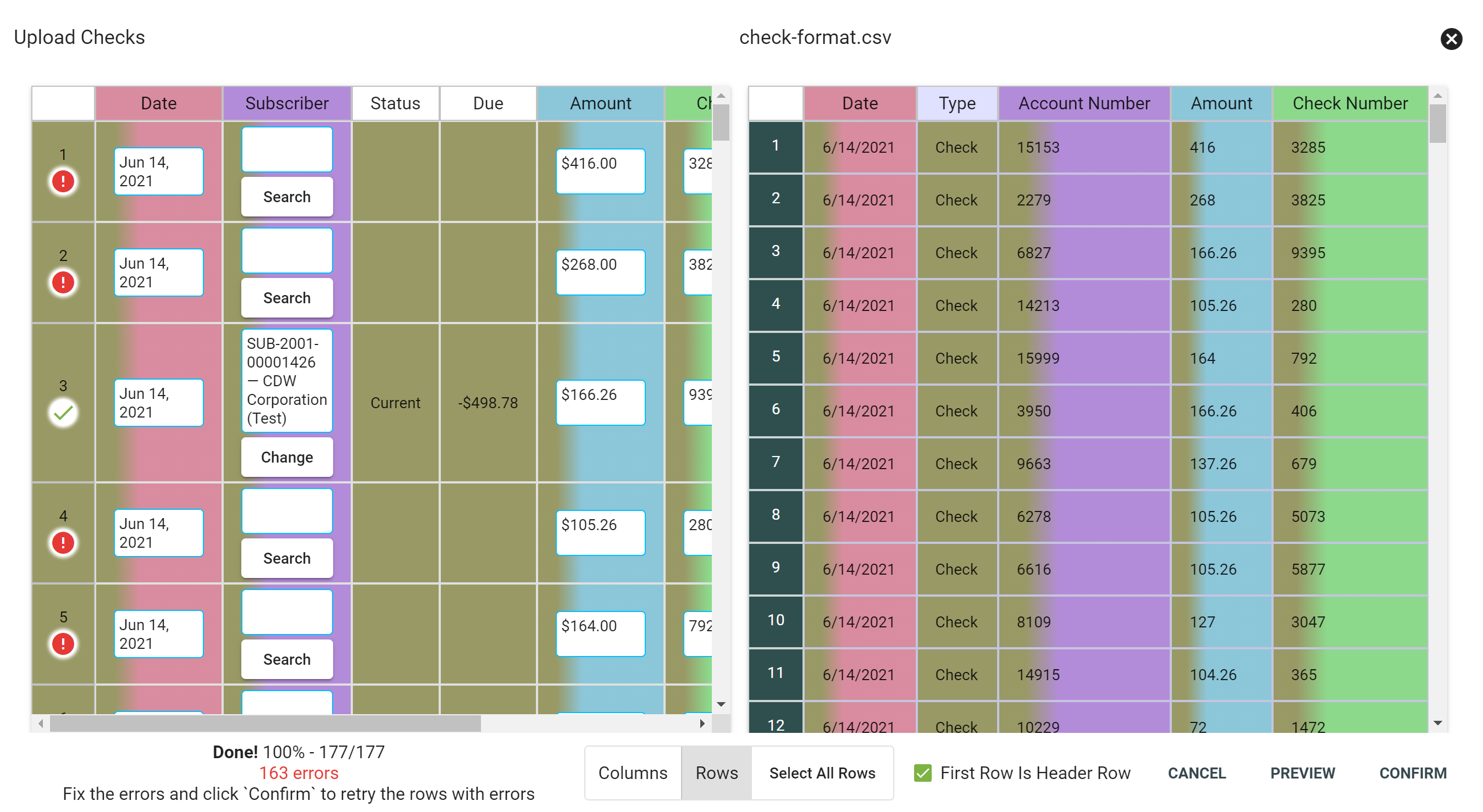The width and height of the screenshot is (1483, 812).
Task: Select CSV row number 1
Action: (776, 147)
